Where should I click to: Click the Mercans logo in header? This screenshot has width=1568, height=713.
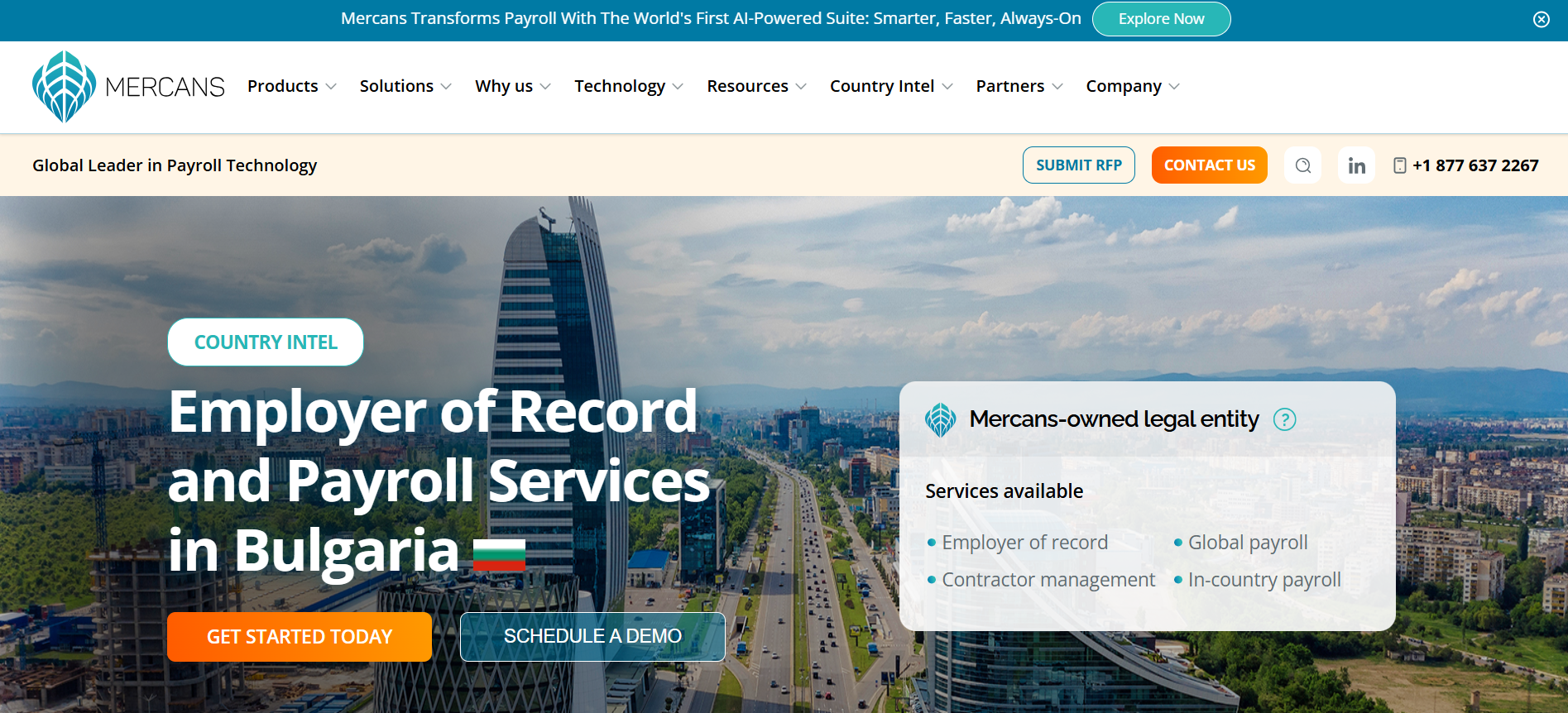click(x=128, y=87)
